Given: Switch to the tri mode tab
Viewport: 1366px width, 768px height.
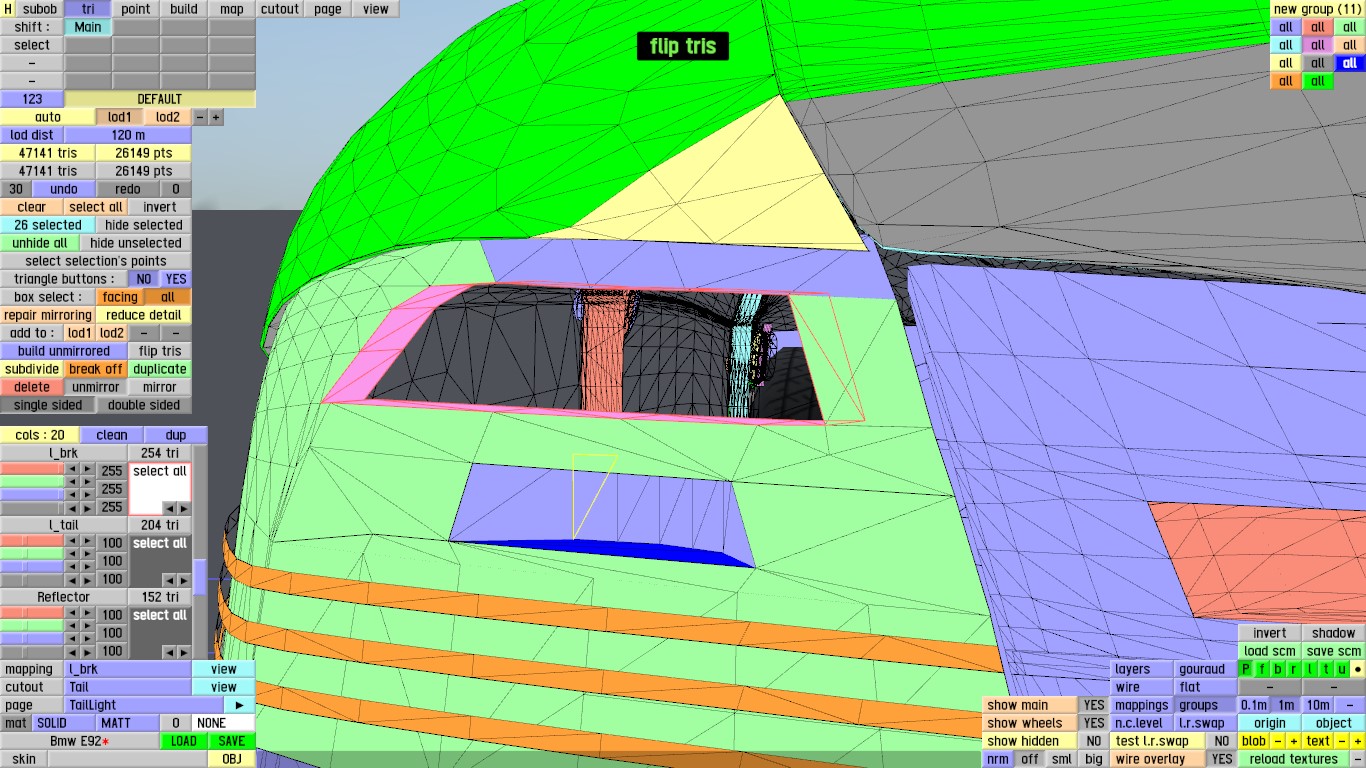Looking at the screenshot, I should 88,9.
